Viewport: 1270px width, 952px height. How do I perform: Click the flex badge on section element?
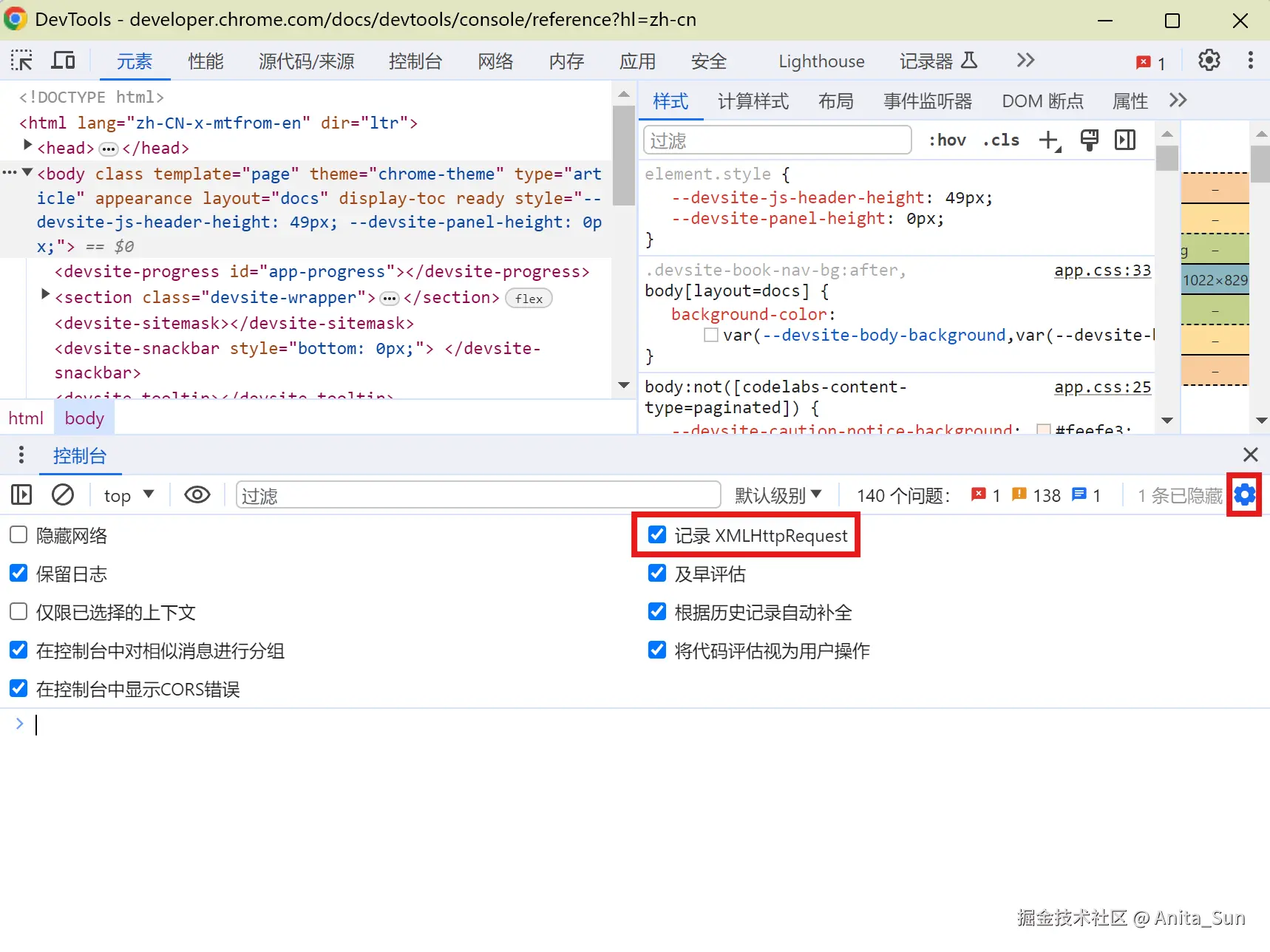pos(529,299)
